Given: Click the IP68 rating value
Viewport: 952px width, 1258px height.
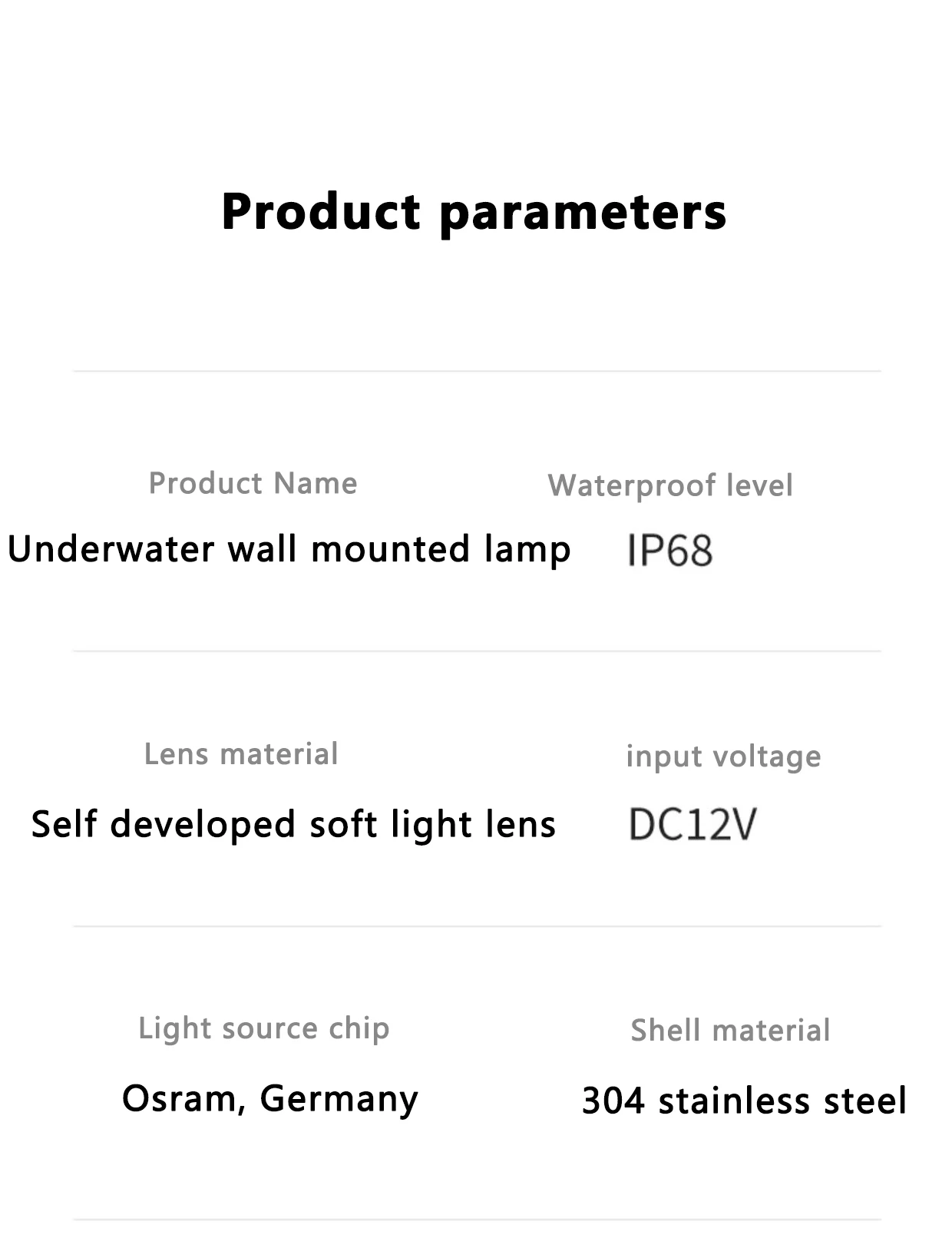Looking at the screenshot, I should 670,551.
